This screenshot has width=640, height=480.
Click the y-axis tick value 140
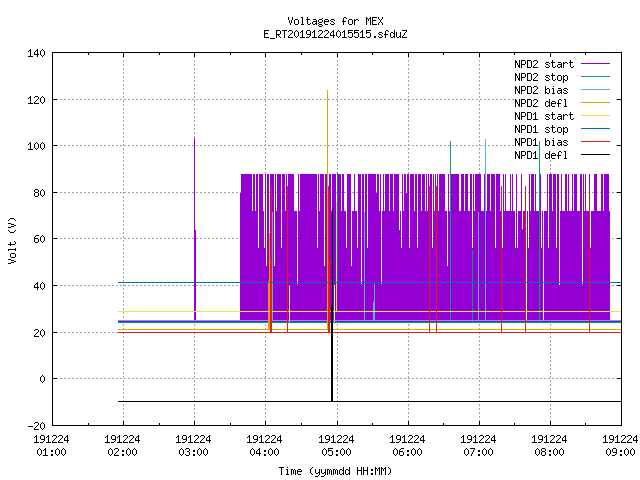click(x=36, y=53)
